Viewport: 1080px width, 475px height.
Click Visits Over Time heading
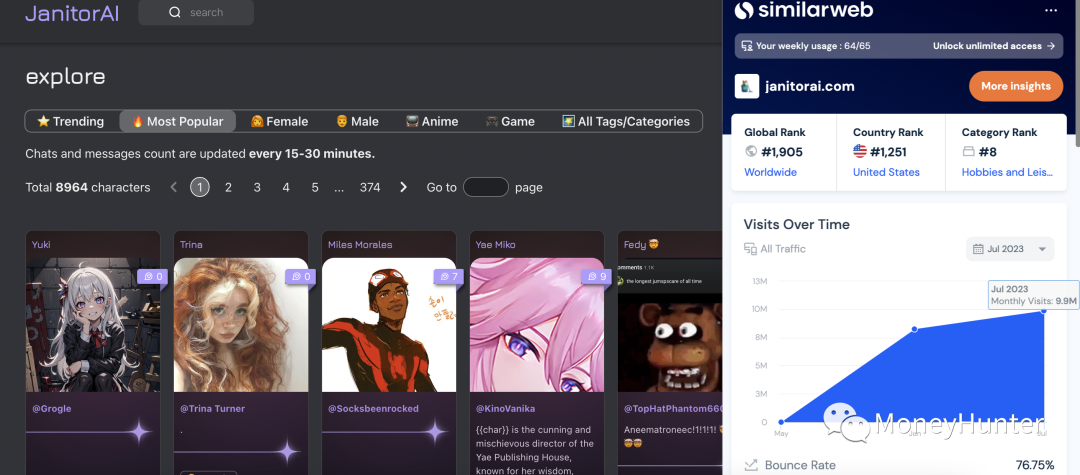coord(796,224)
